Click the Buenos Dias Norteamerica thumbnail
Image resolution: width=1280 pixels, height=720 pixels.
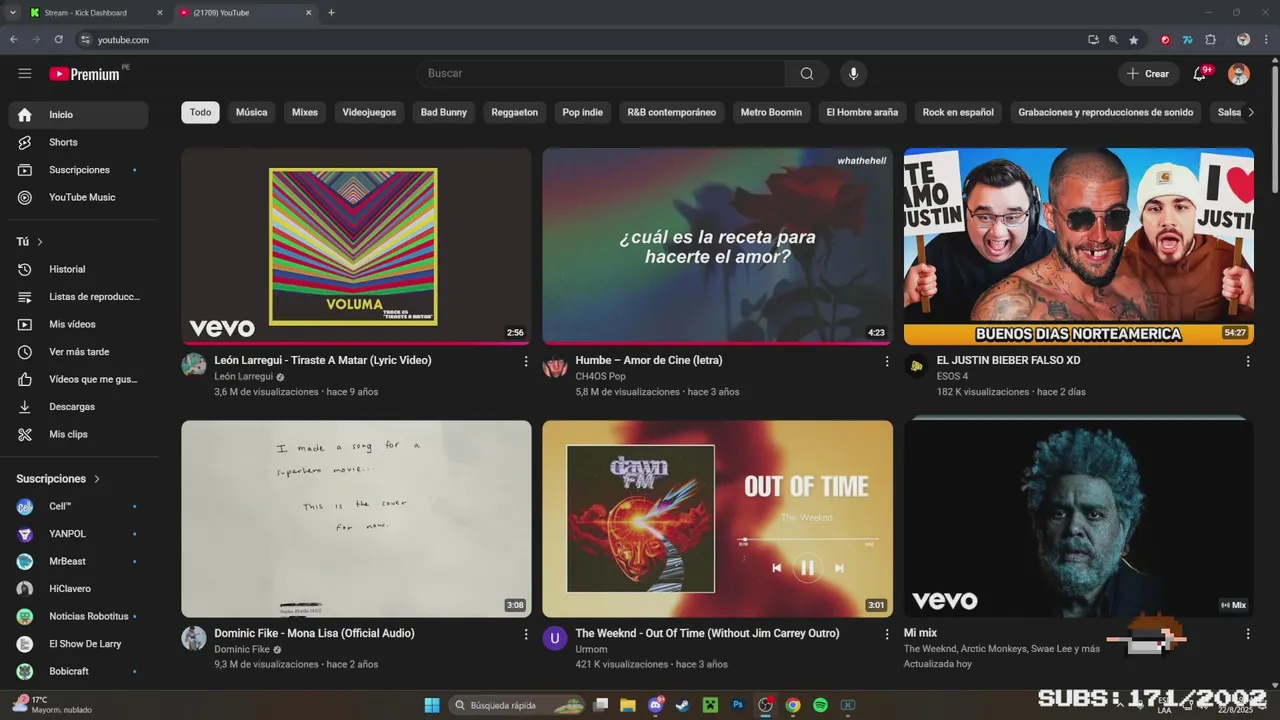[1079, 246]
